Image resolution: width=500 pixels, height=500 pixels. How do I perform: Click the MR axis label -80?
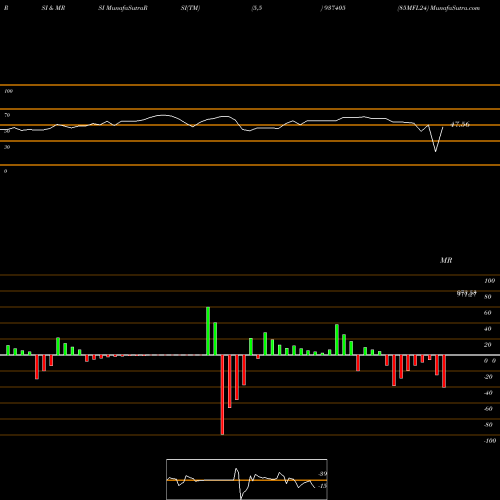[488, 425]
